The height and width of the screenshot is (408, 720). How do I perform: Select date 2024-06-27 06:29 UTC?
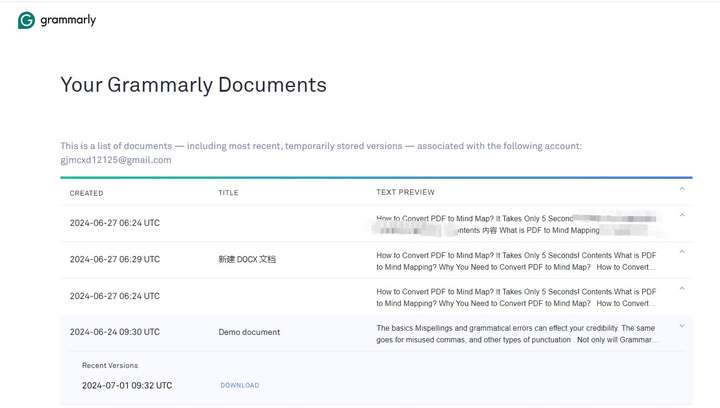[x=115, y=259]
